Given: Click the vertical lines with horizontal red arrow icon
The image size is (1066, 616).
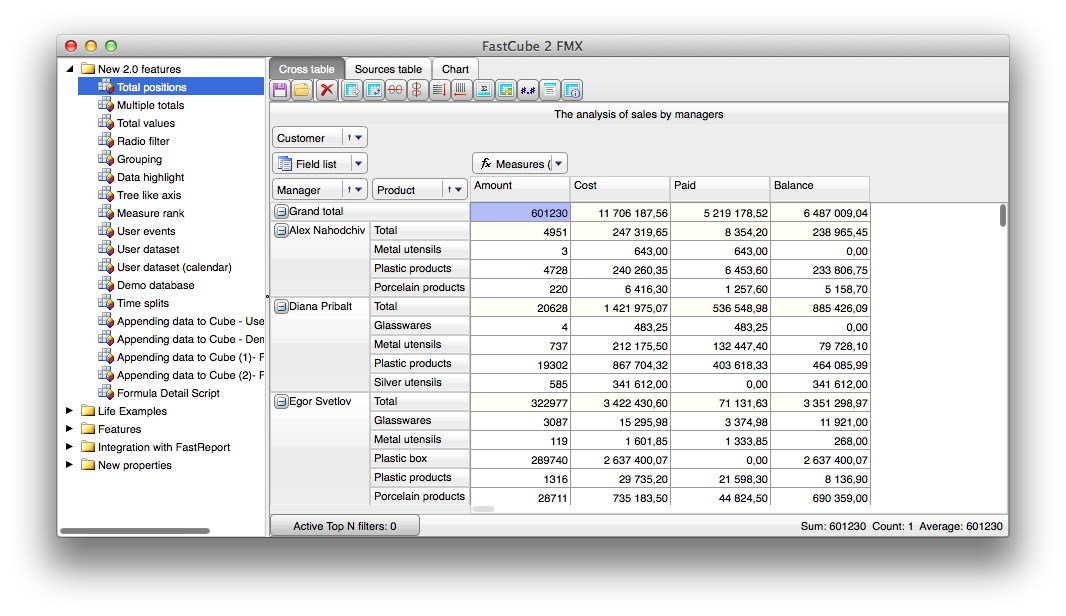Looking at the screenshot, I should coord(461,90).
